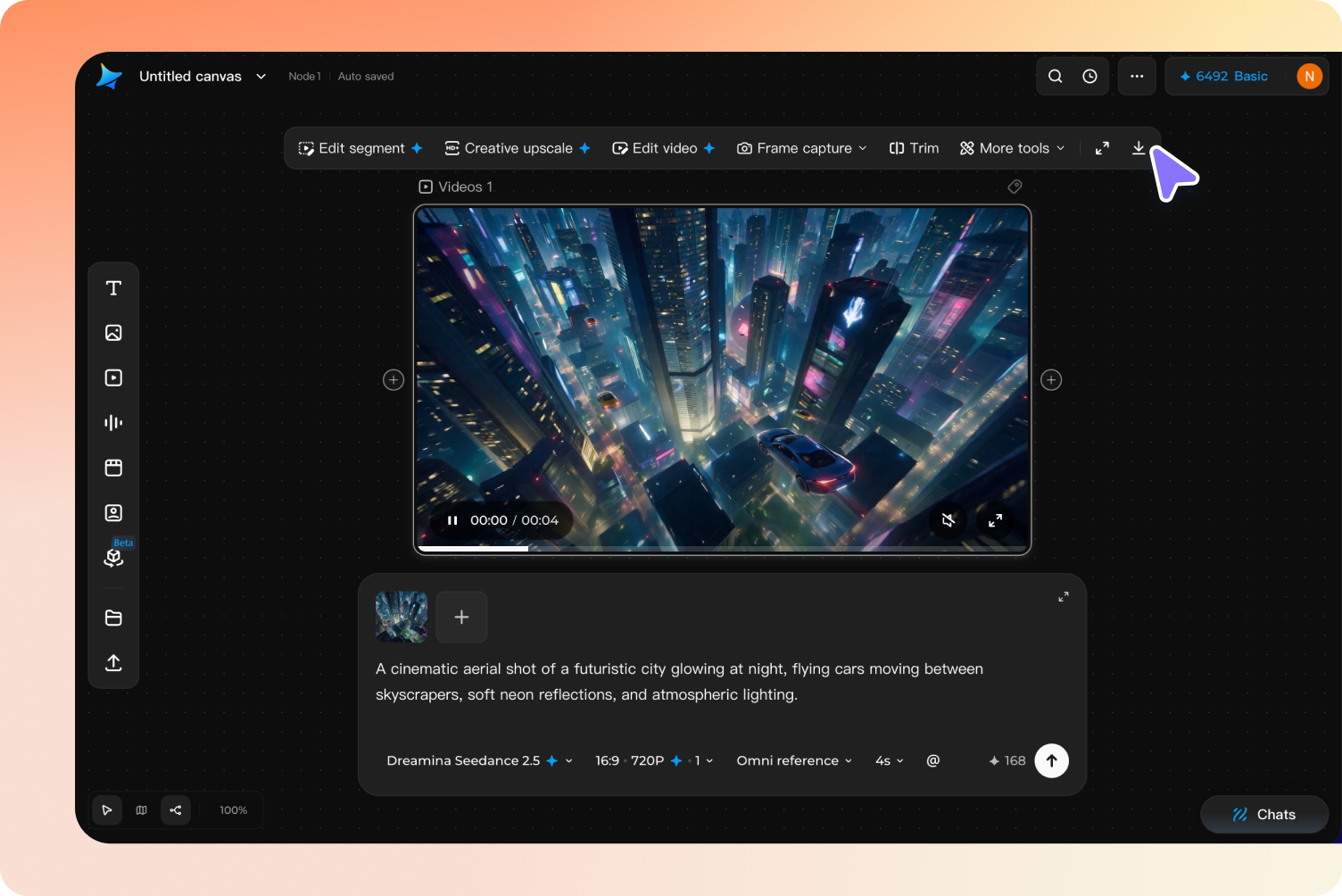Click Creative upscale in the toolbar
The image size is (1342, 896).
pyautogui.click(x=518, y=148)
